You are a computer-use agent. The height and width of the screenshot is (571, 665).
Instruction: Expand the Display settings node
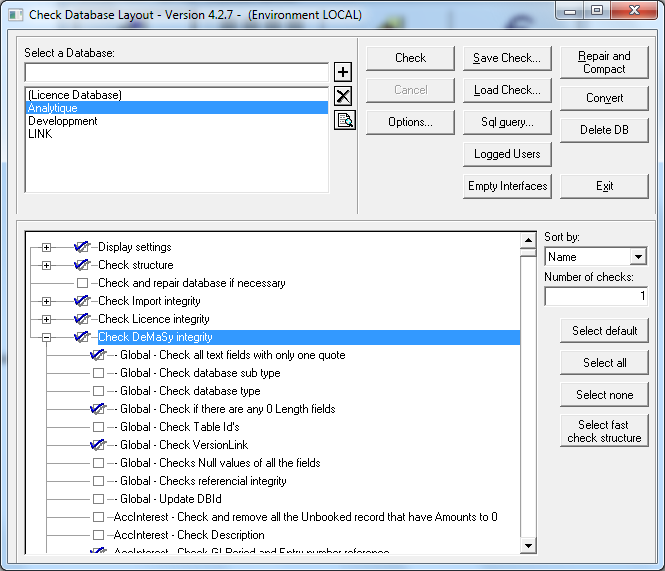tap(47, 247)
